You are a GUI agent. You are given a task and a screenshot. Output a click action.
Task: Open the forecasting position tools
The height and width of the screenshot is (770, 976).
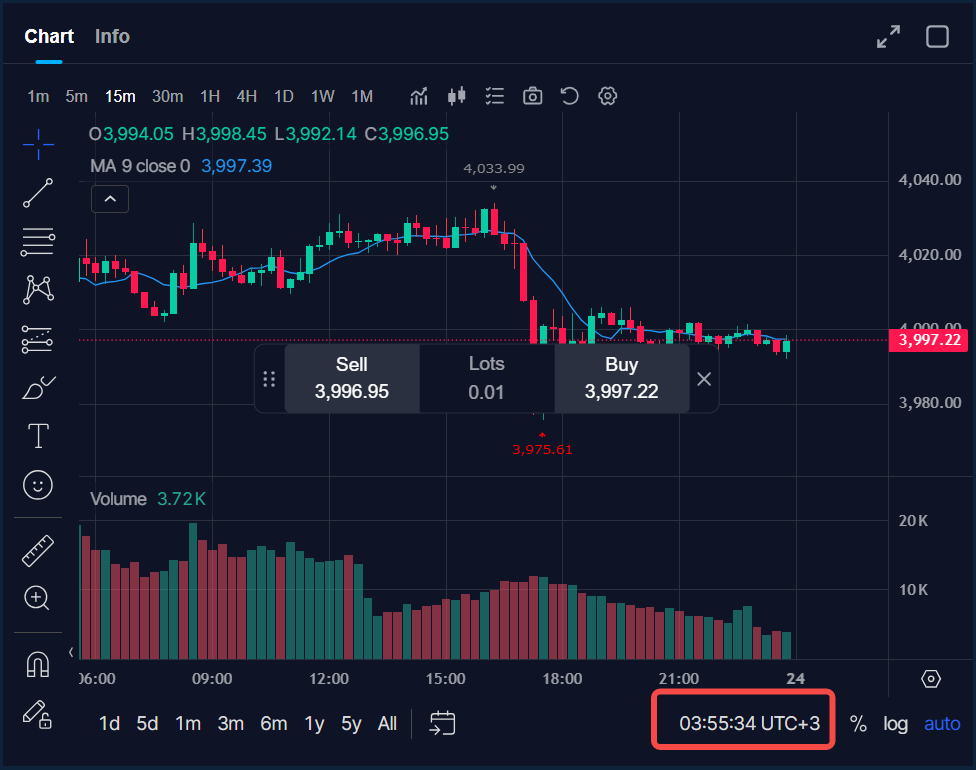(37, 339)
